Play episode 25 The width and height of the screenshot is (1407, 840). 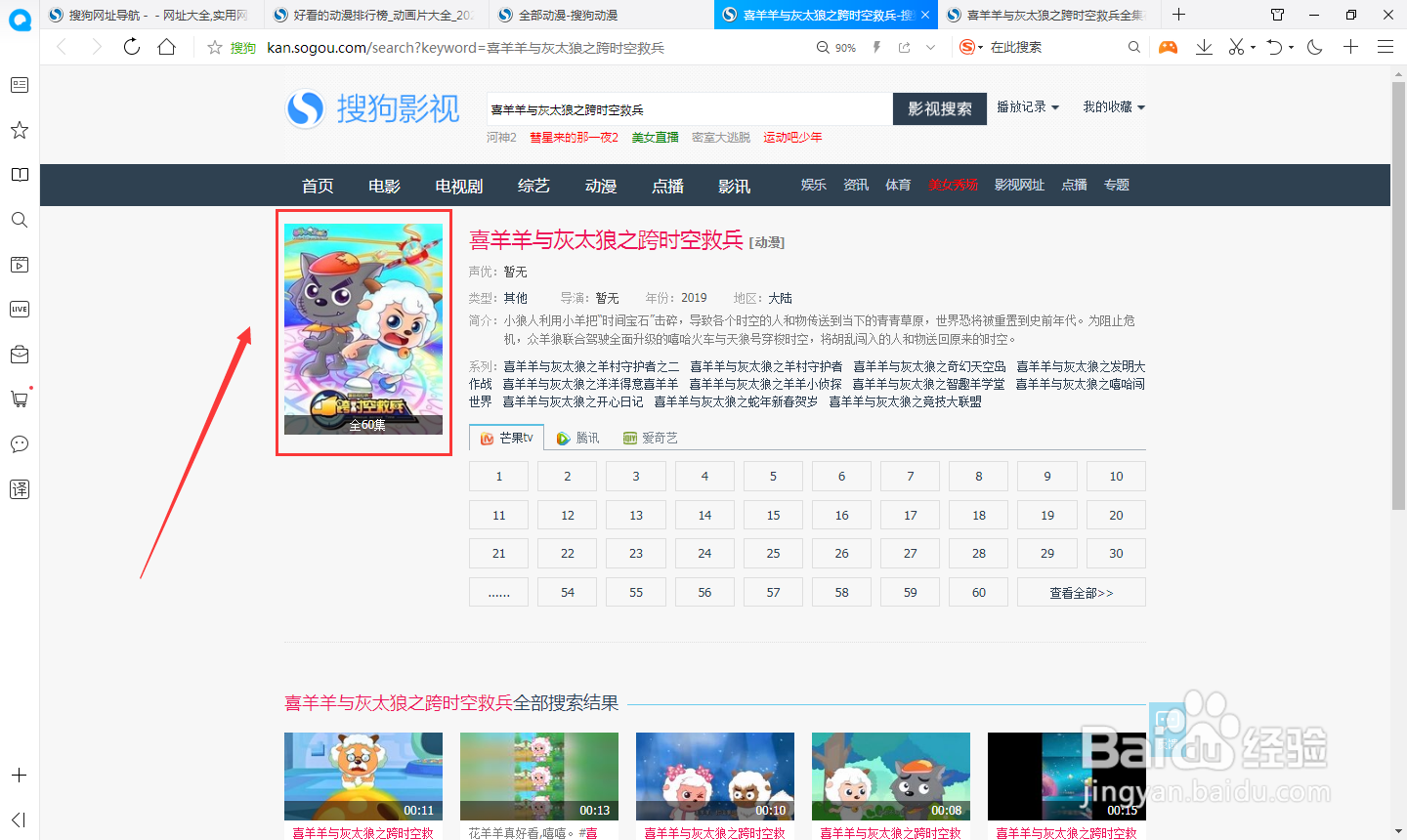point(773,554)
